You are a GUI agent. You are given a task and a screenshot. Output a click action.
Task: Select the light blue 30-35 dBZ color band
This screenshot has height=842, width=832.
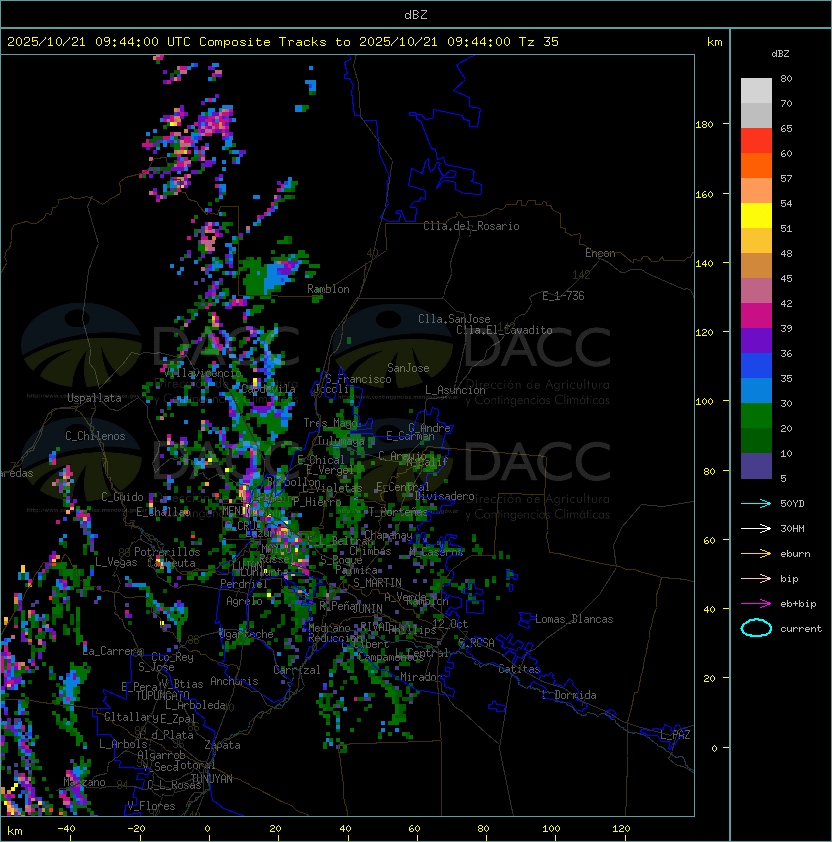click(x=756, y=390)
